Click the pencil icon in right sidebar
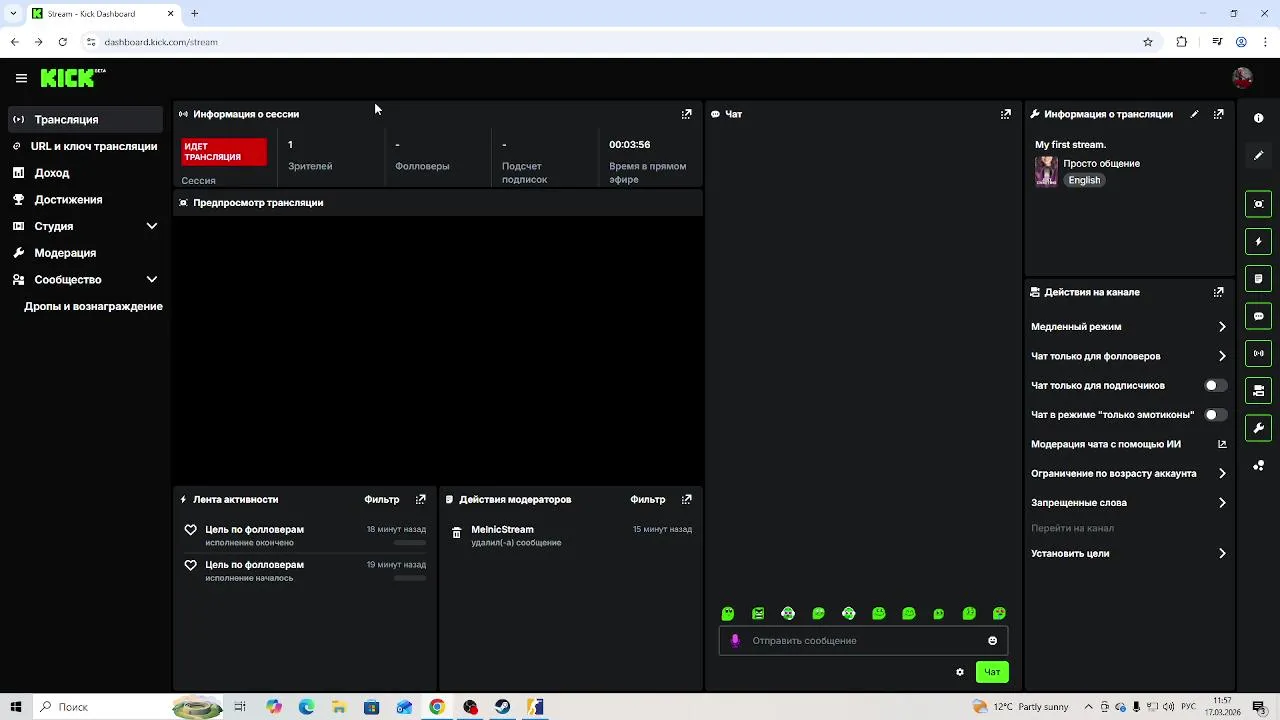Image resolution: width=1280 pixels, height=720 pixels. [1258, 156]
